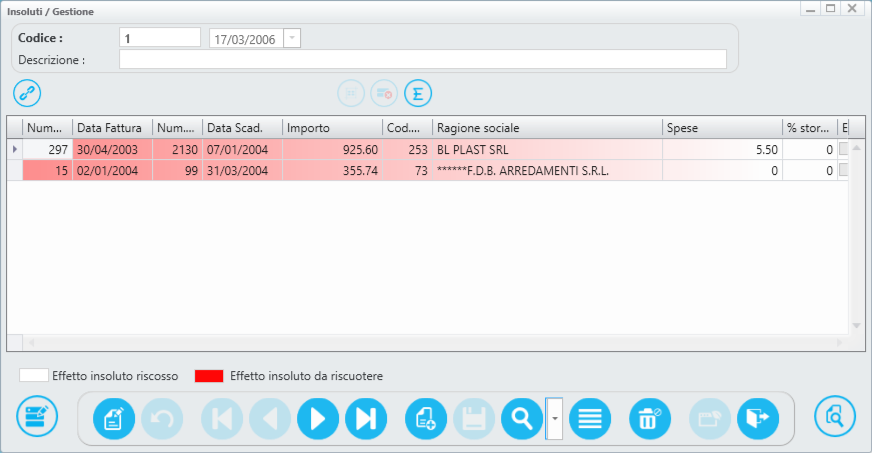This screenshot has width=872, height=453.
Task: Toggle checkbox in the F.D.B. ARREDAMENTI row
Action: pyautogui.click(x=843, y=171)
